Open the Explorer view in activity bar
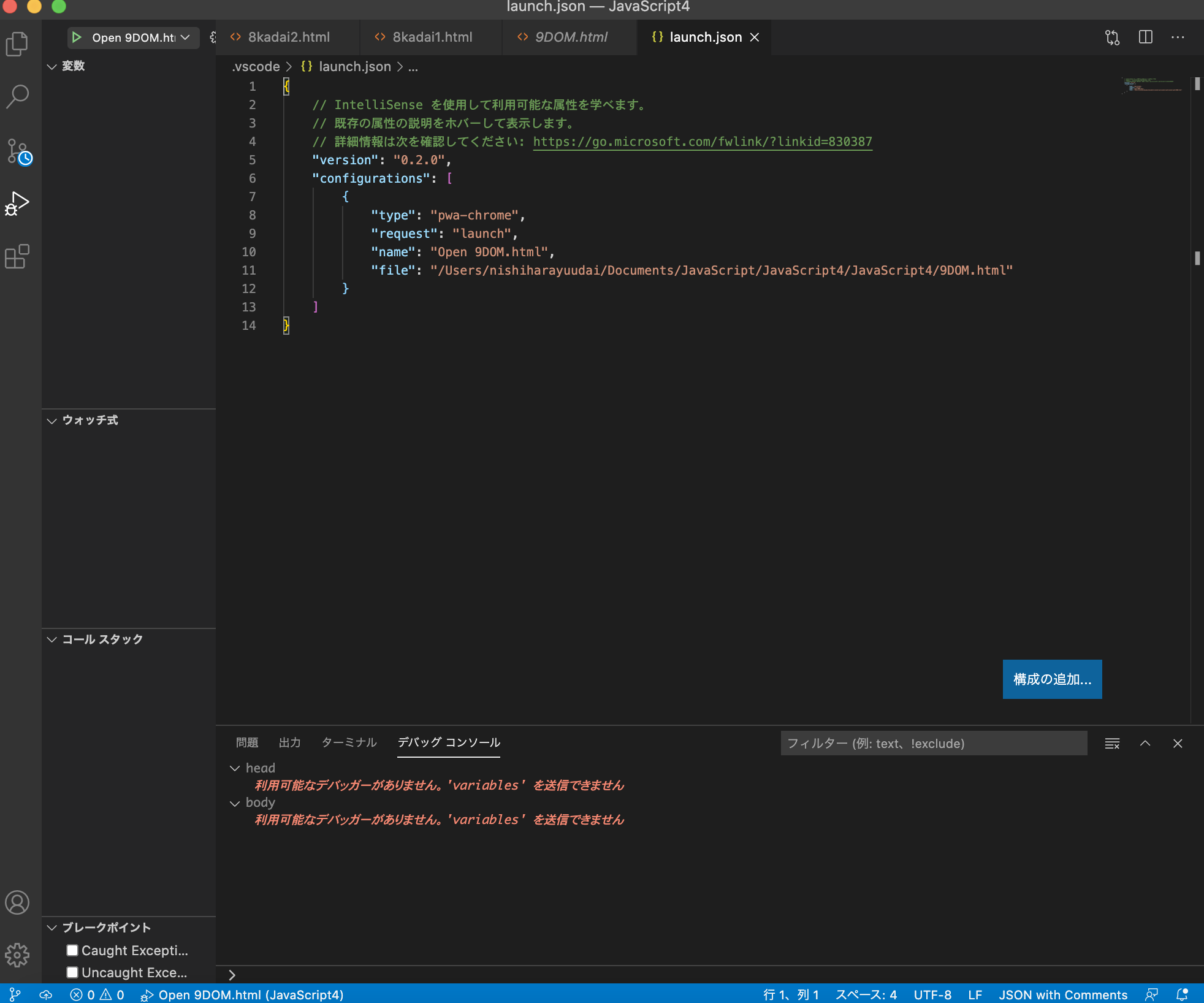Image resolution: width=1204 pixels, height=1003 pixels. point(17,44)
